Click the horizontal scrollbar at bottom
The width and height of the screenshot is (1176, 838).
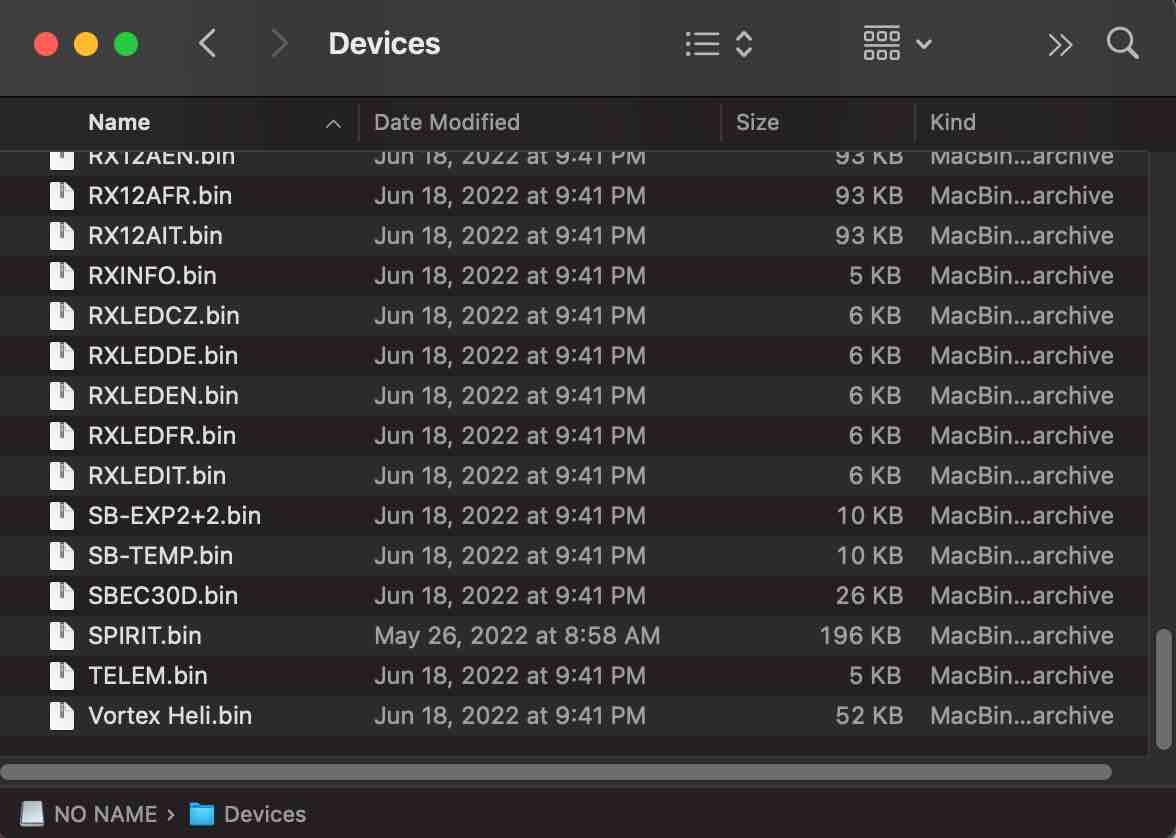[556, 772]
